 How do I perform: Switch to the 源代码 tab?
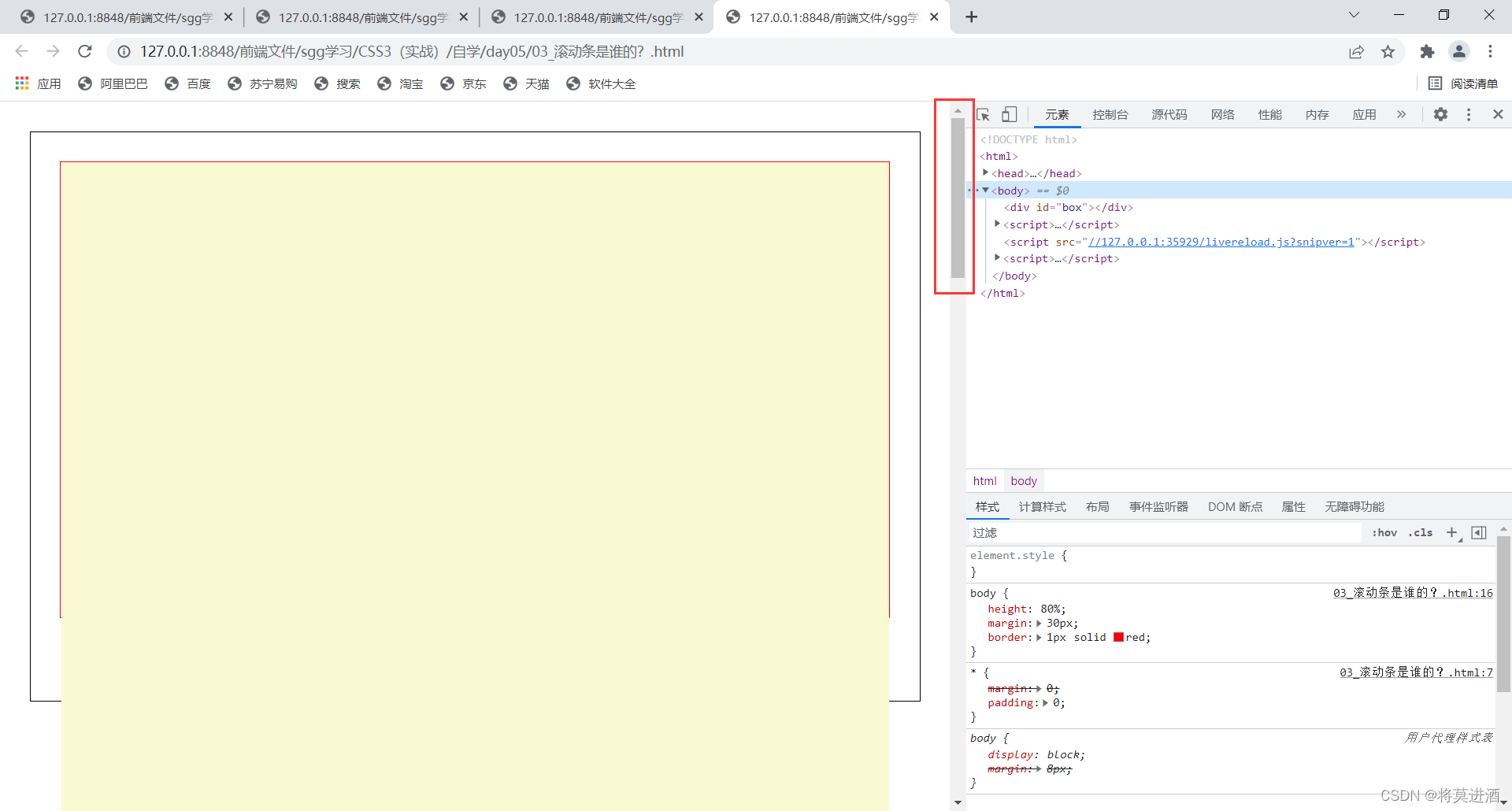pyautogui.click(x=1169, y=115)
